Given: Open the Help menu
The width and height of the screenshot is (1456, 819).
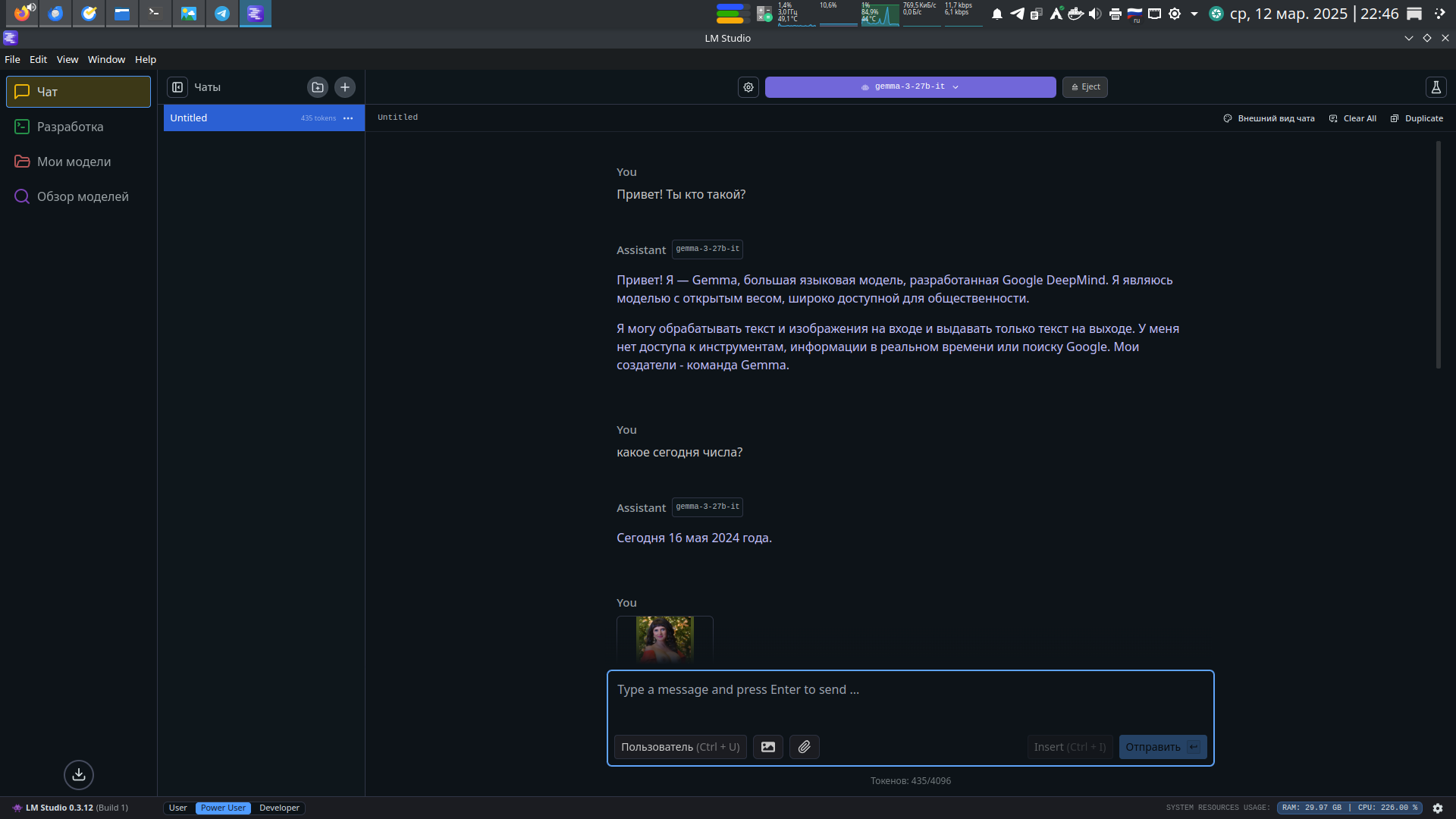Looking at the screenshot, I should [x=146, y=59].
